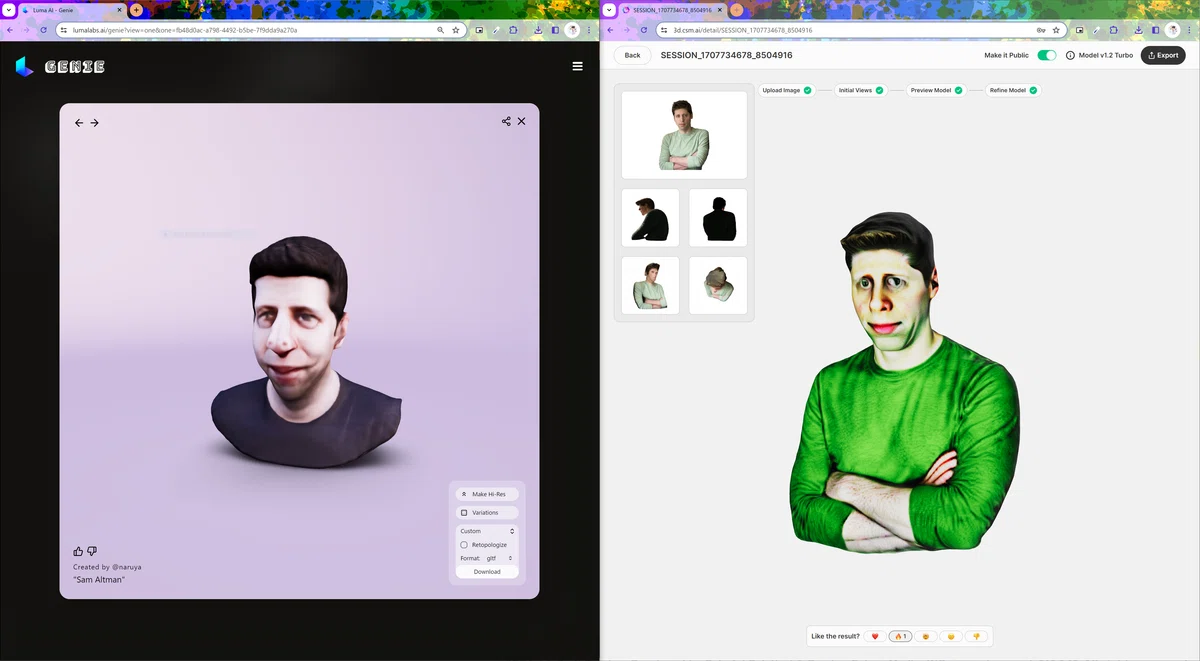Open downloads icon in CSM window
The height and width of the screenshot is (661, 1200).
(1138, 30)
